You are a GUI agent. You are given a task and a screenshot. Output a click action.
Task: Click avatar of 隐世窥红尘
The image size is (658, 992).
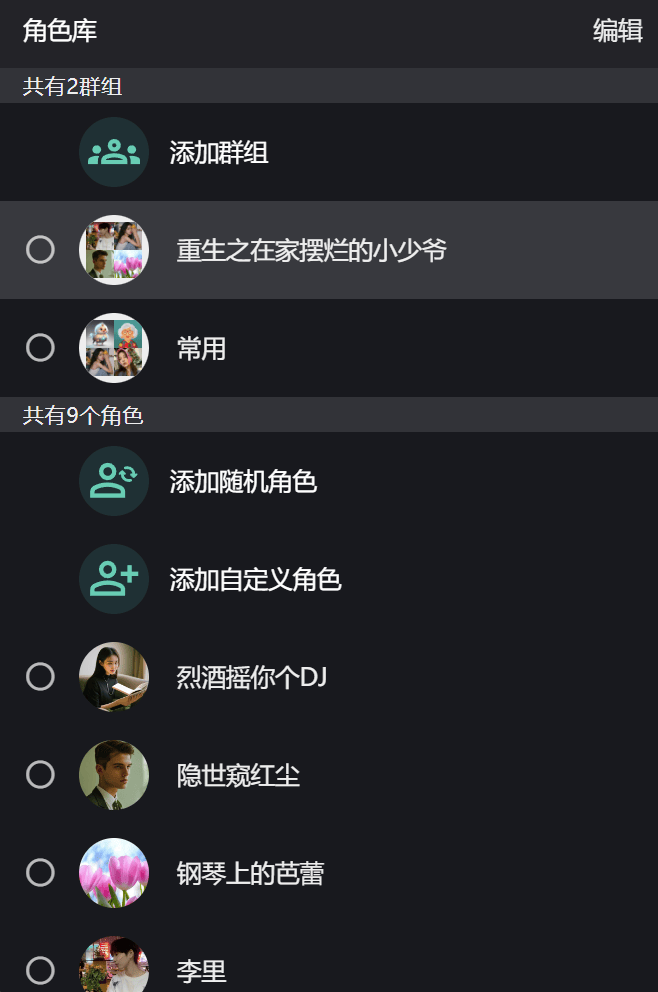pyautogui.click(x=114, y=775)
